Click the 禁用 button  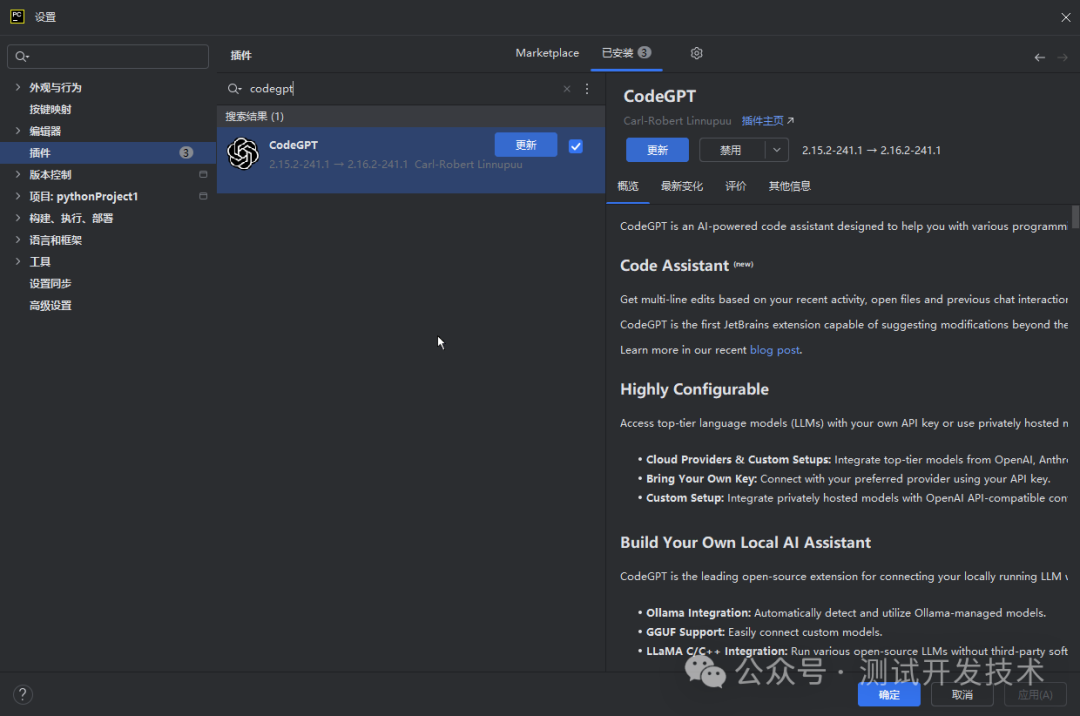tap(731, 150)
